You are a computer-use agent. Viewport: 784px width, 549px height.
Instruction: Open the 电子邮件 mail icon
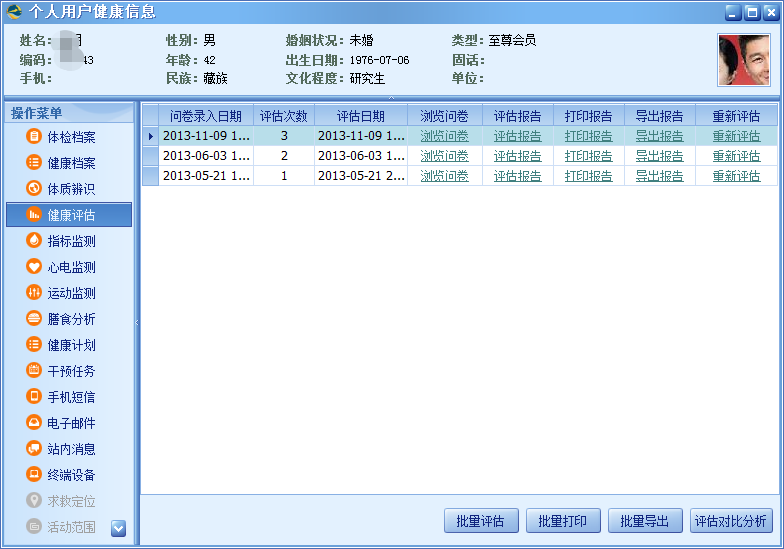pyautogui.click(x=34, y=423)
